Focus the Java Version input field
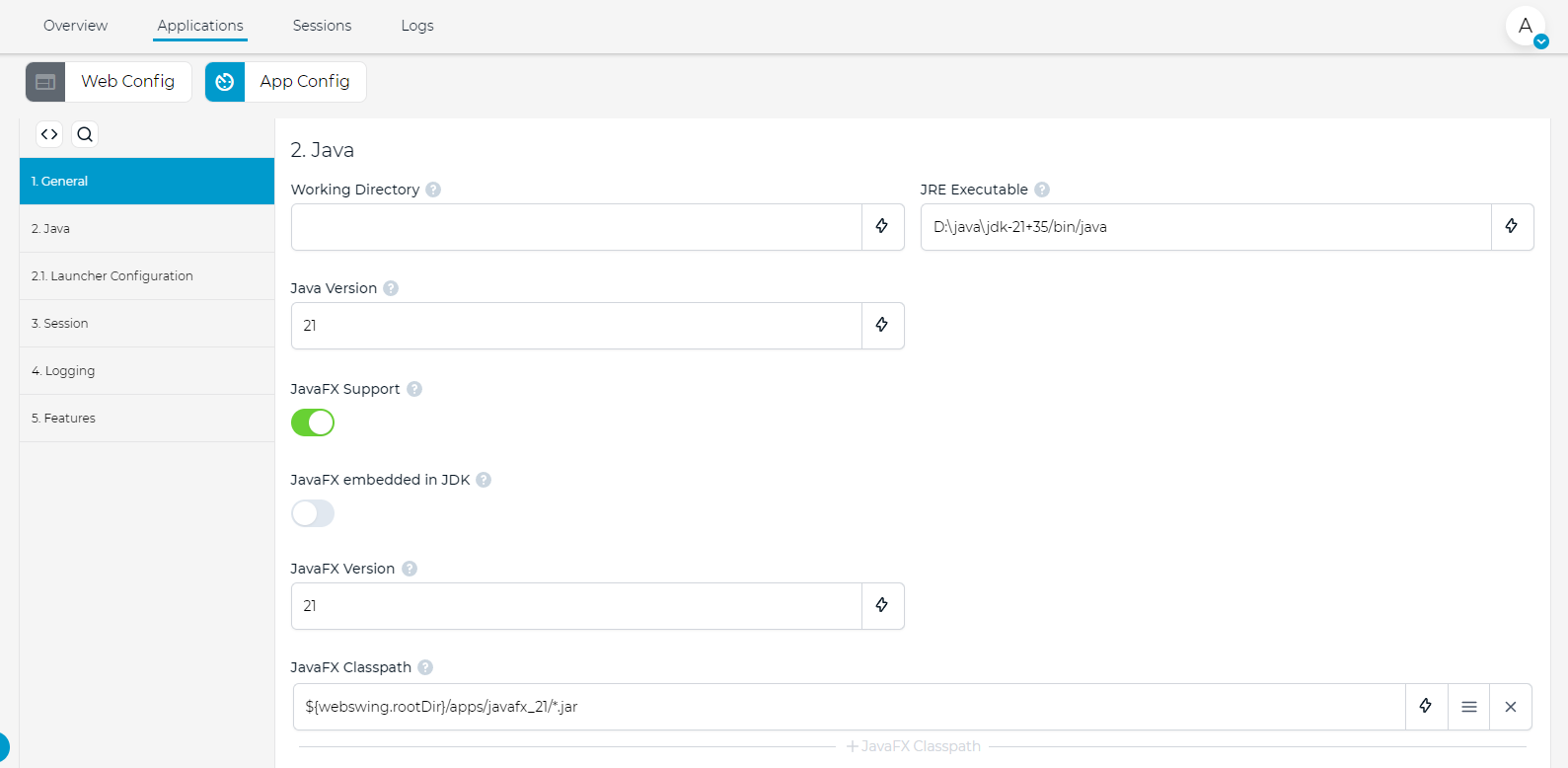This screenshot has height=768, width=1568. [x=576, y=326]
